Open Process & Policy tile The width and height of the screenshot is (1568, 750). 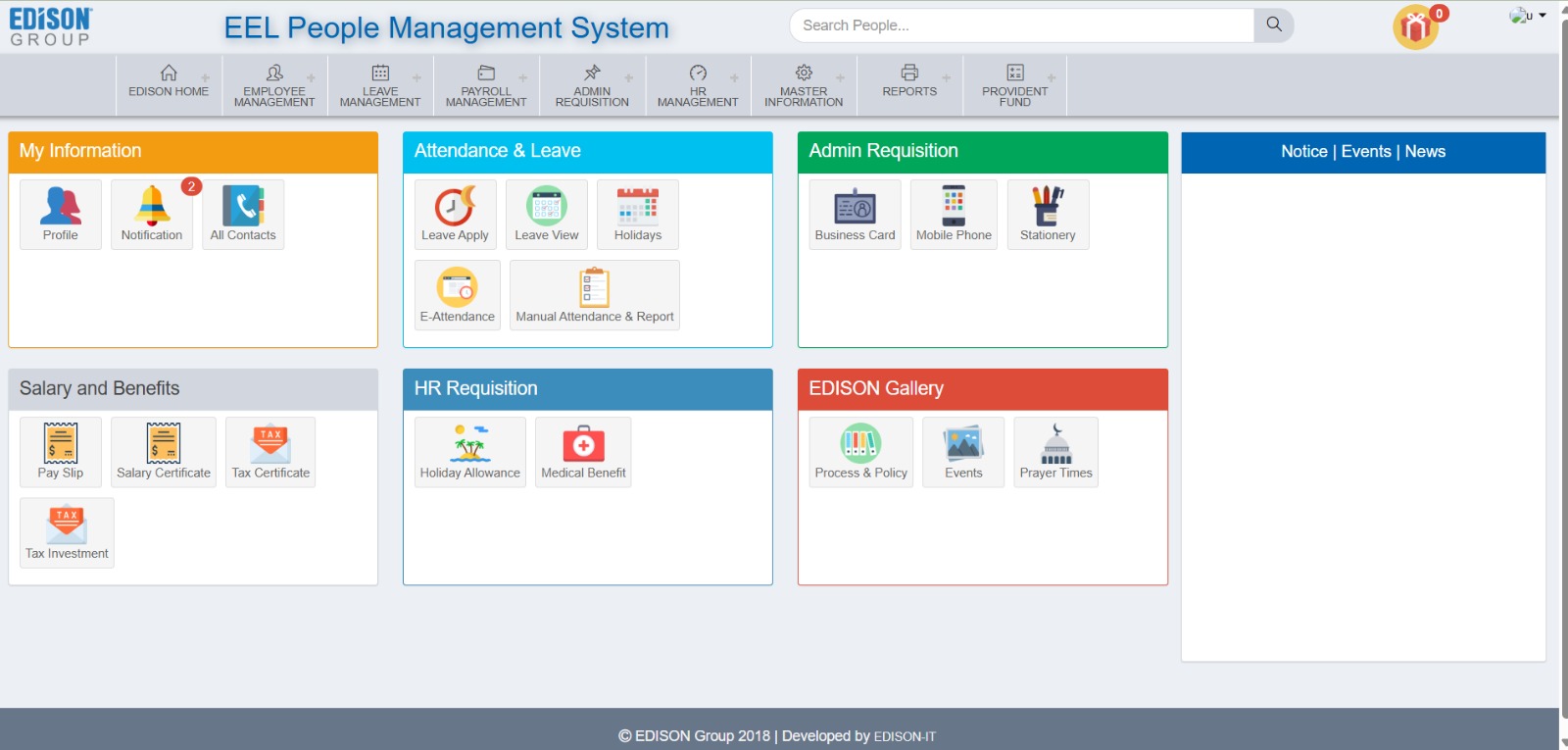coord(861,452)
